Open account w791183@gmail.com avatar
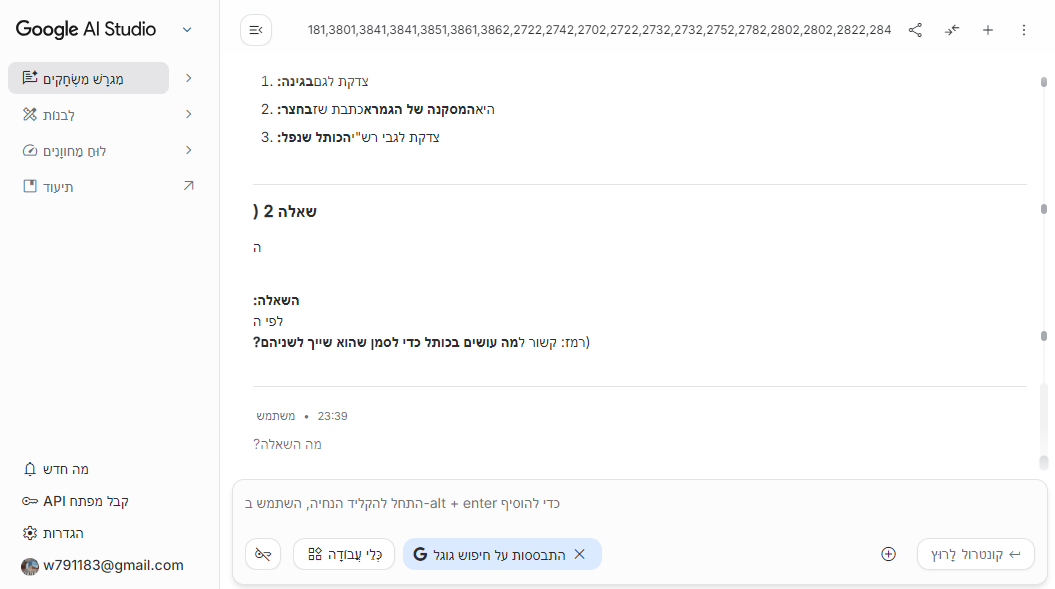Image resolution: width=1055 pixels, height=589 pixels. 30,566
